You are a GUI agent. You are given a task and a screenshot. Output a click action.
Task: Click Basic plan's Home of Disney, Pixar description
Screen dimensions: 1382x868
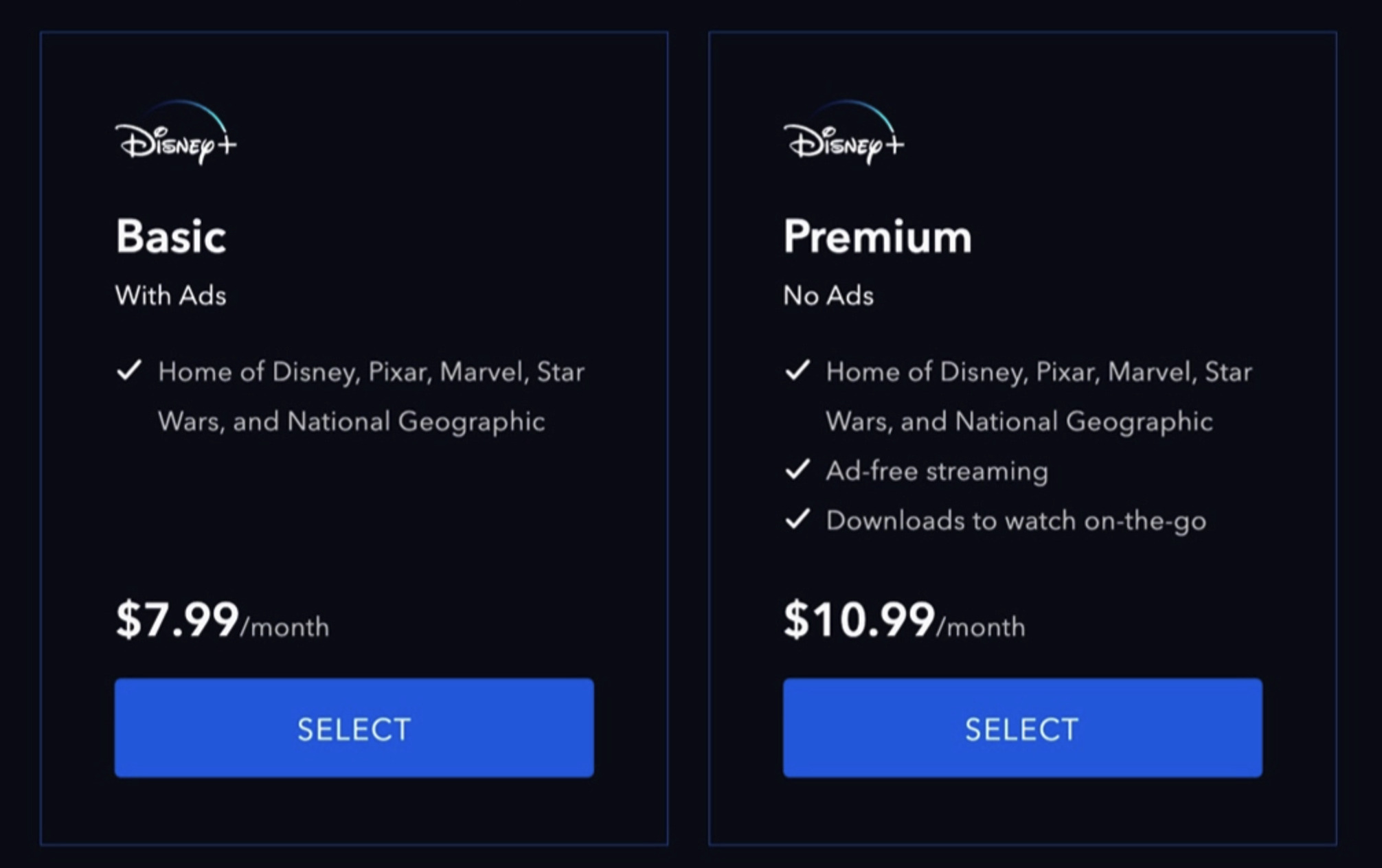372,372
